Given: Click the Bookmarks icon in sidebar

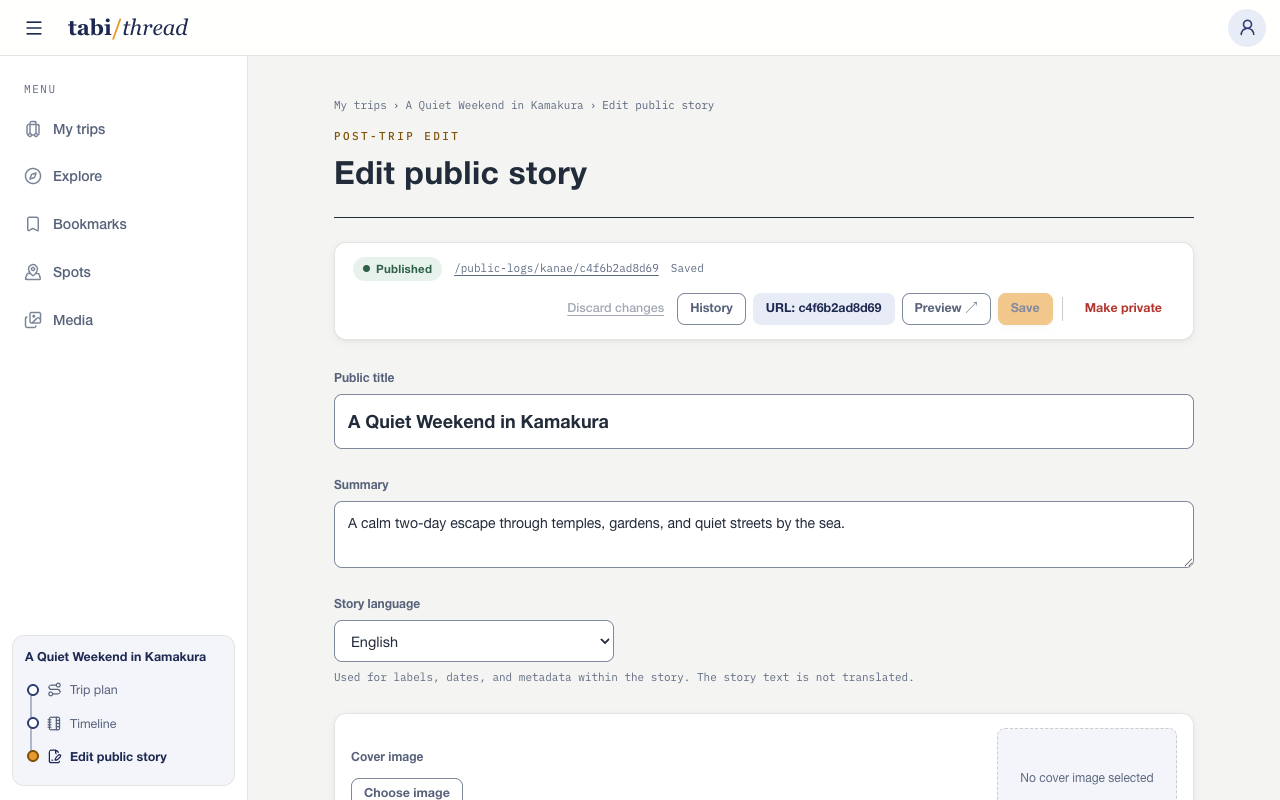Looking at the screenshot, I should pos(33,224).
